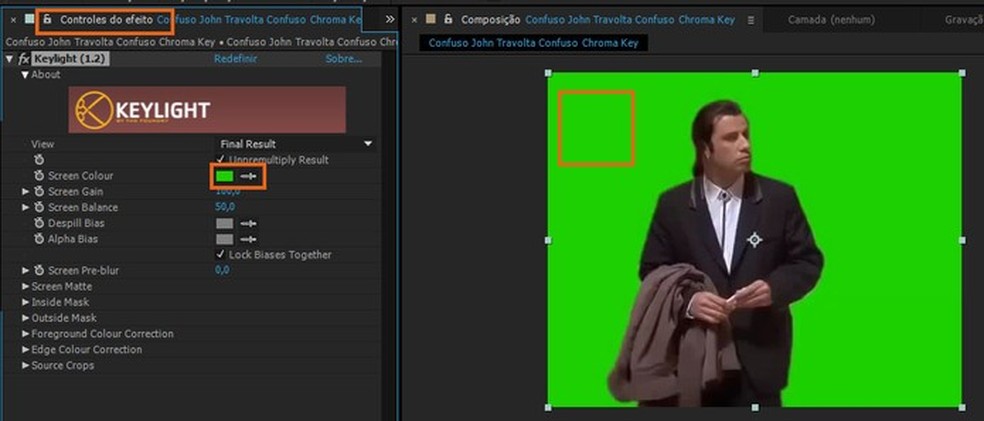The height and width of the screenshot is (421, 984).
Task: Select the Controles do efeito tab
Action: point(106,19)
